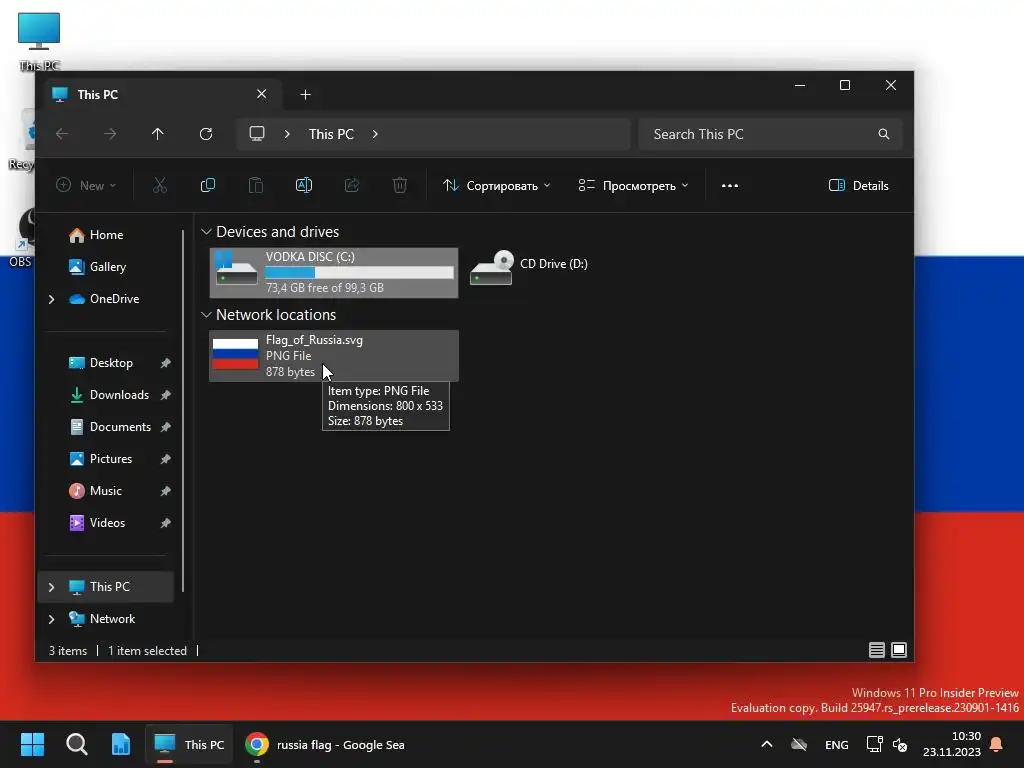
Task: Open the Сортировать sort dropdown
Action: click(x=496, y=185)
